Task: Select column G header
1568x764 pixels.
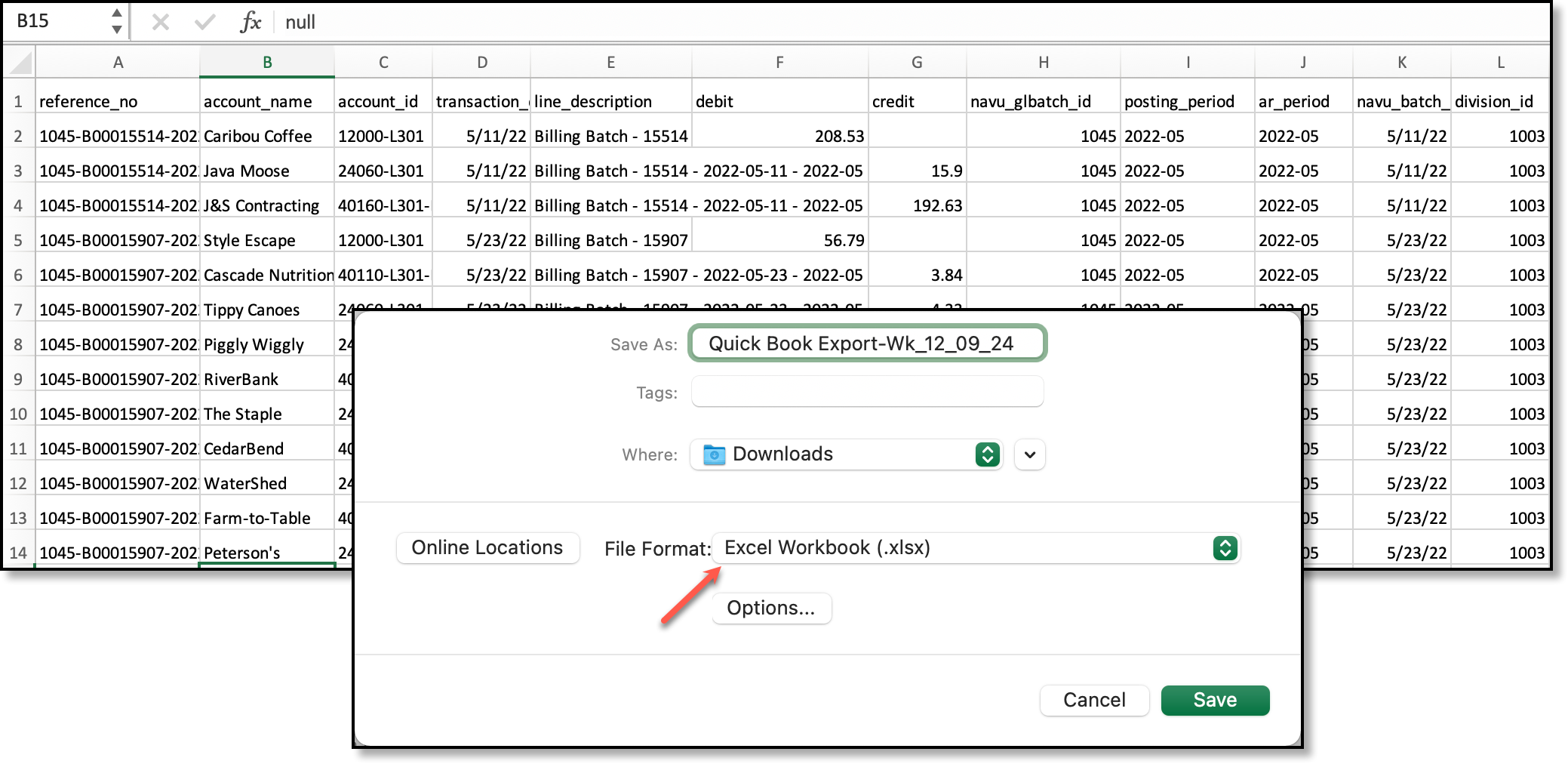Action: pos(918,62)
